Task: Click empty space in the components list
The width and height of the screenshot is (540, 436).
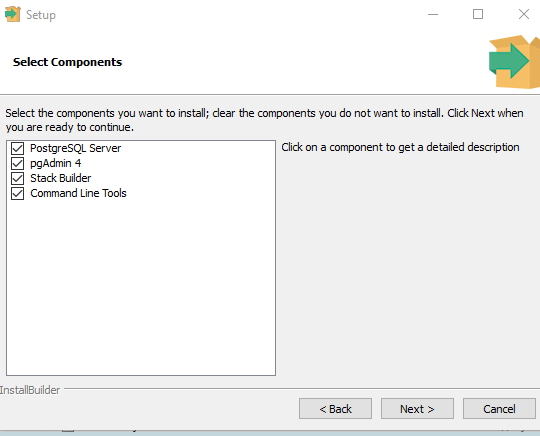Action: [141, 286]
